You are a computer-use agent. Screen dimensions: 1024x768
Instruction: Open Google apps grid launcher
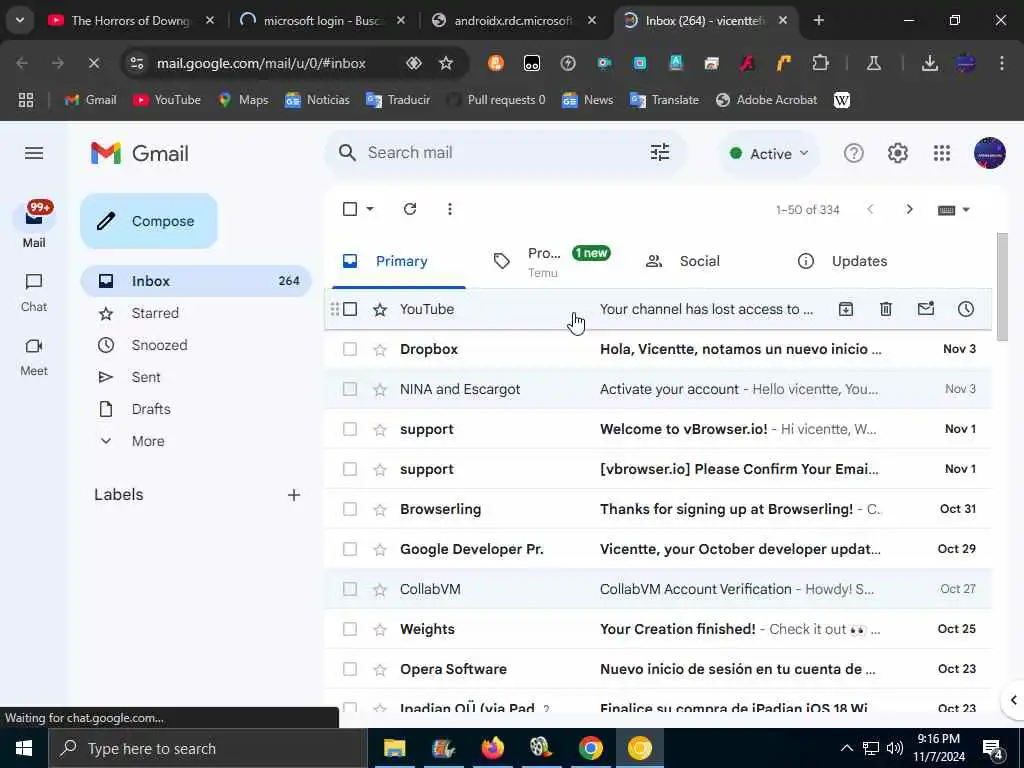pos(942,153)
